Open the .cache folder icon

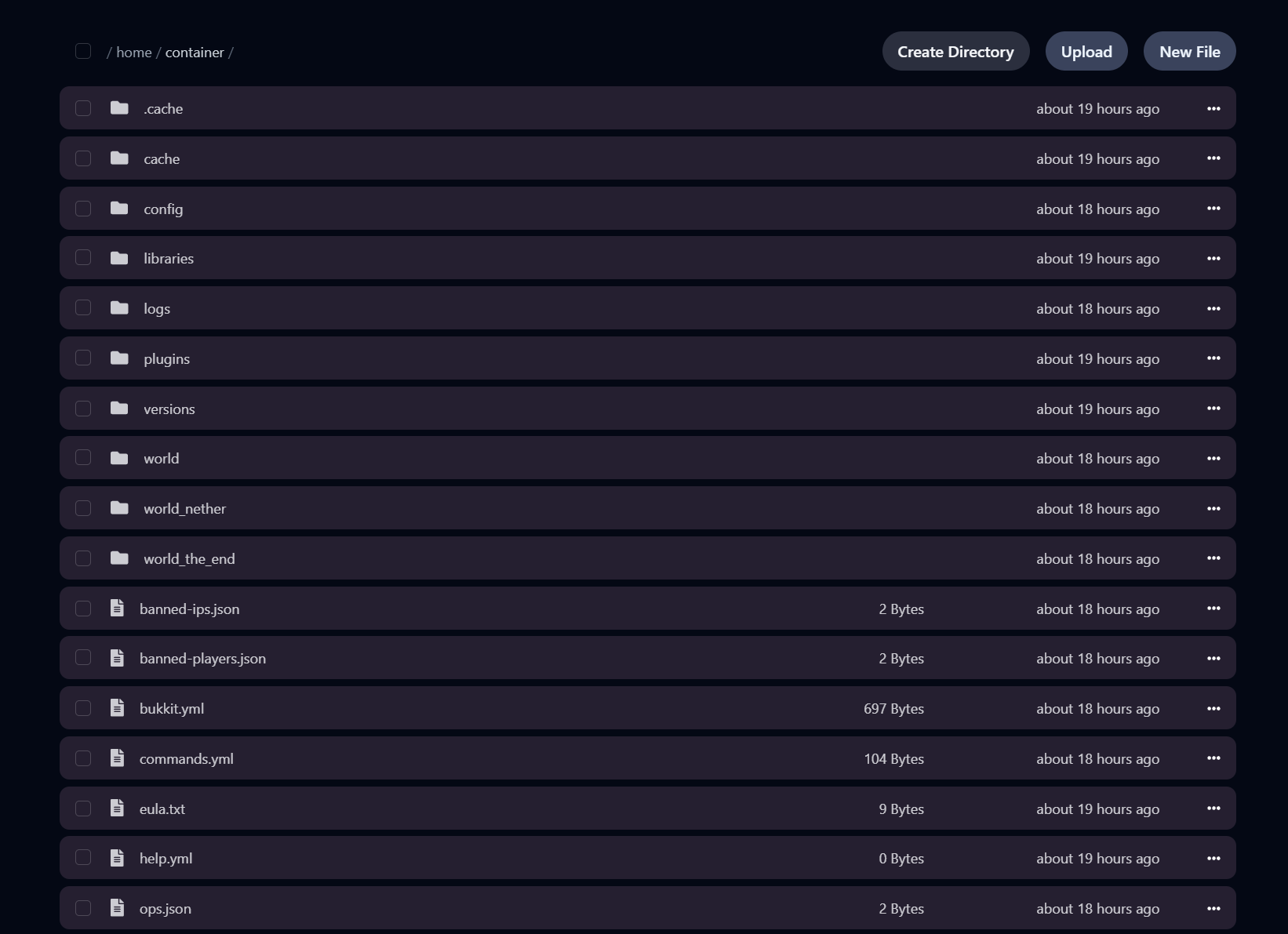click(118, 108)
